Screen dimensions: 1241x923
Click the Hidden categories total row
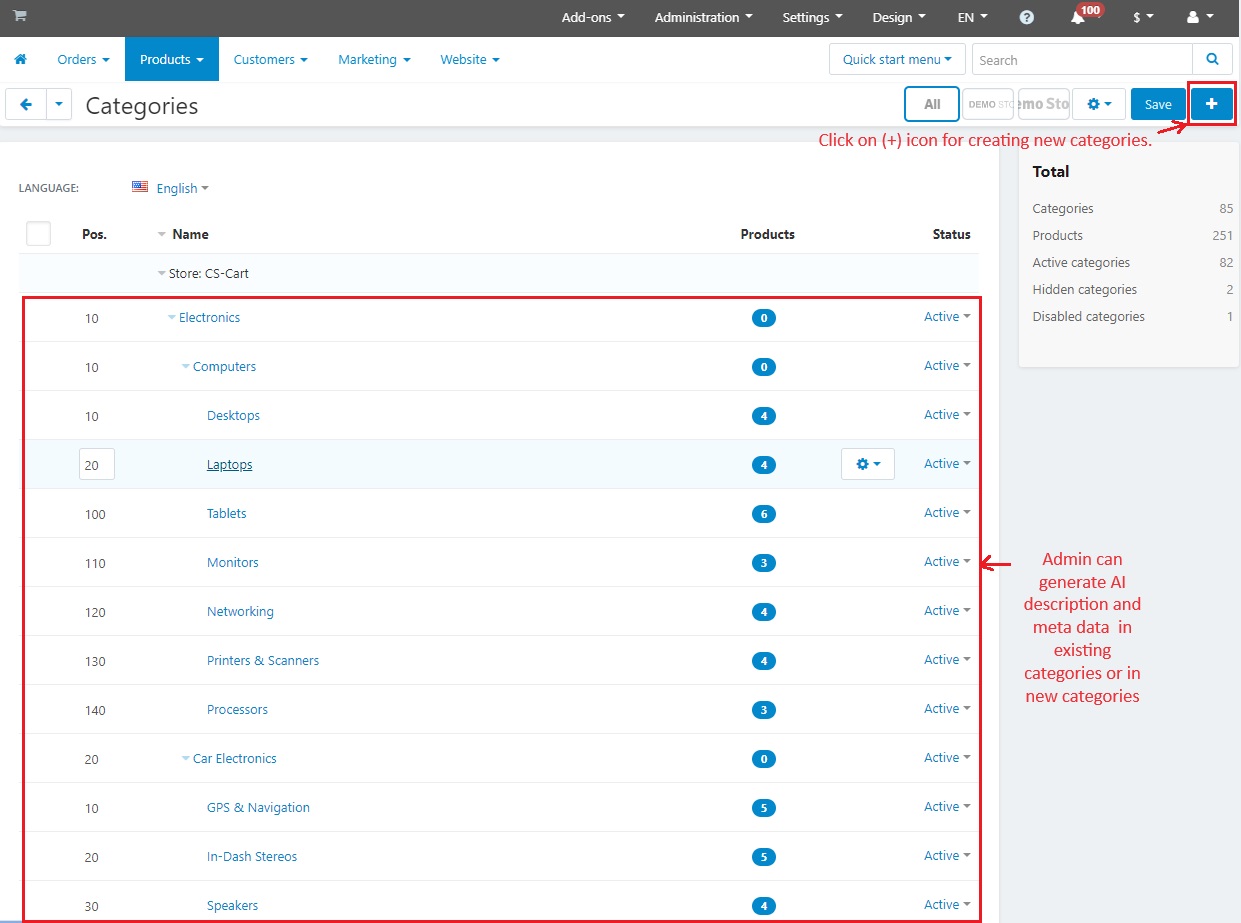1132,290
